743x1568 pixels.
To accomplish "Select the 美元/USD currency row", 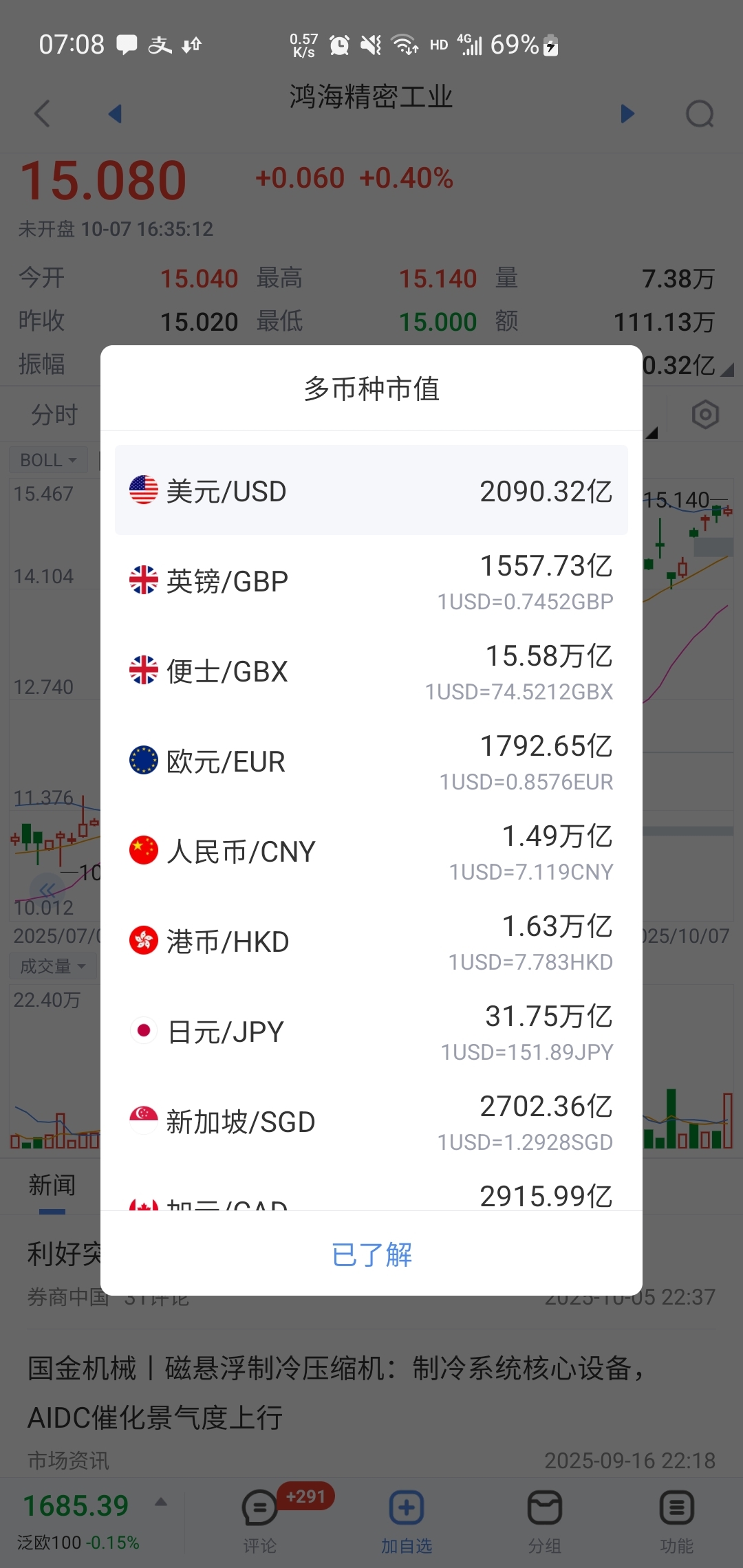I will (x=371, y=490).
